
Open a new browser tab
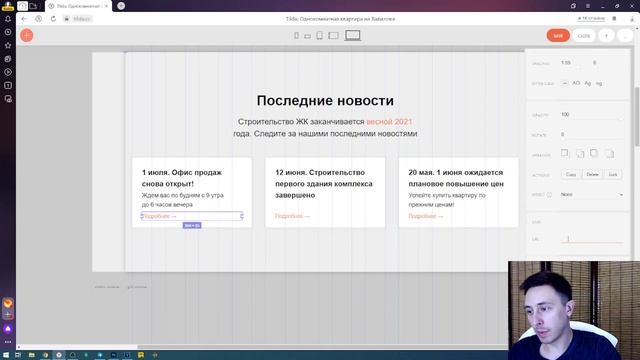(121, 6)
